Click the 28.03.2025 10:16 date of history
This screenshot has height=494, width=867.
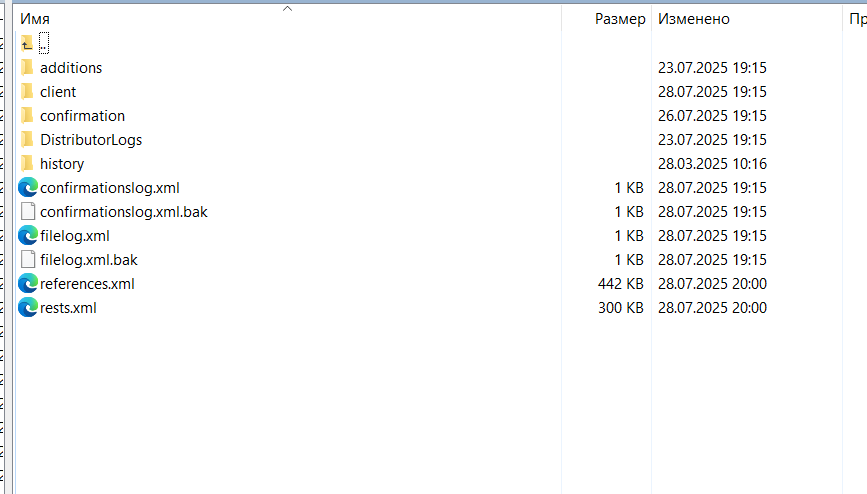pos(712,164)
